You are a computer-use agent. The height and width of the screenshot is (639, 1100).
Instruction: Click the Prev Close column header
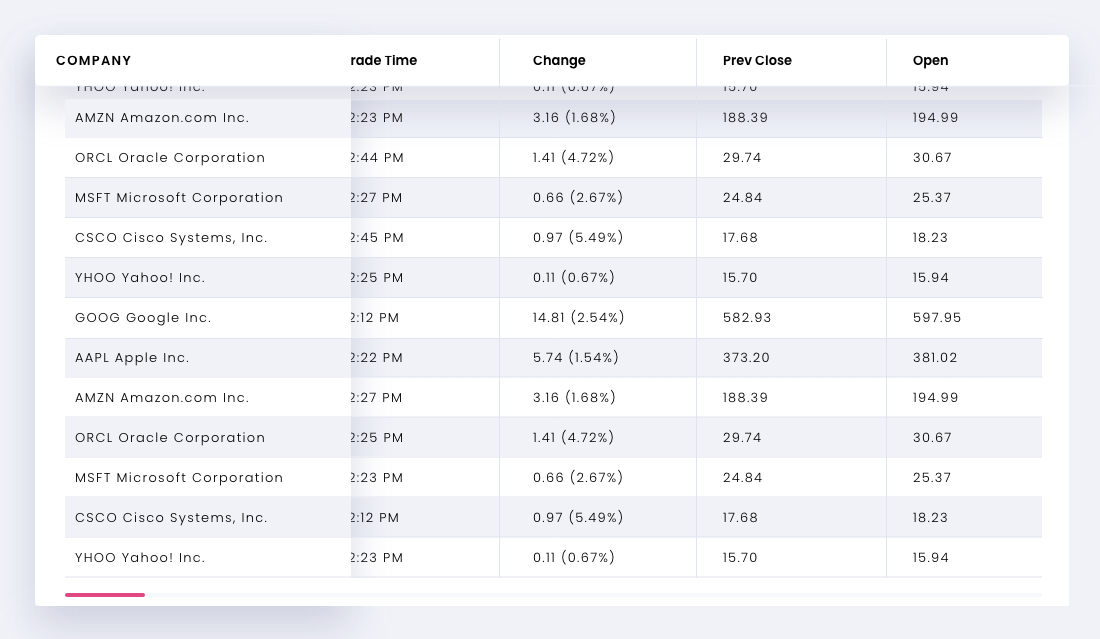click(x=757, y=61)
